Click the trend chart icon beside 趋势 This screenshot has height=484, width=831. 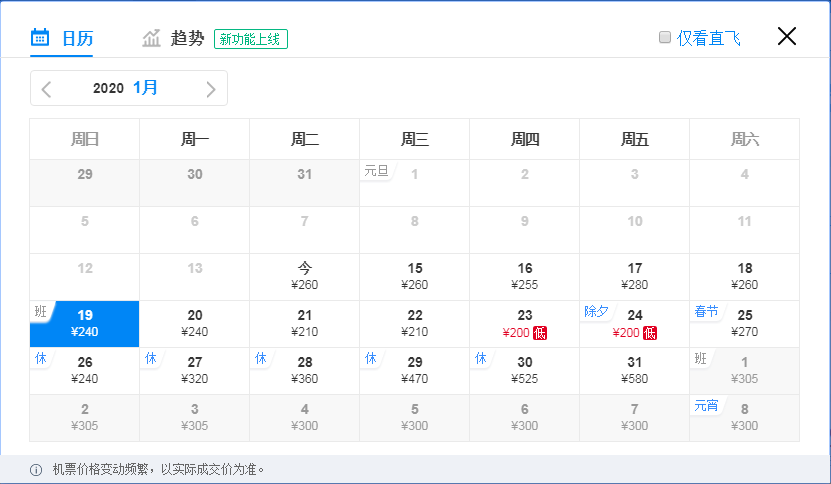[152, 38]
